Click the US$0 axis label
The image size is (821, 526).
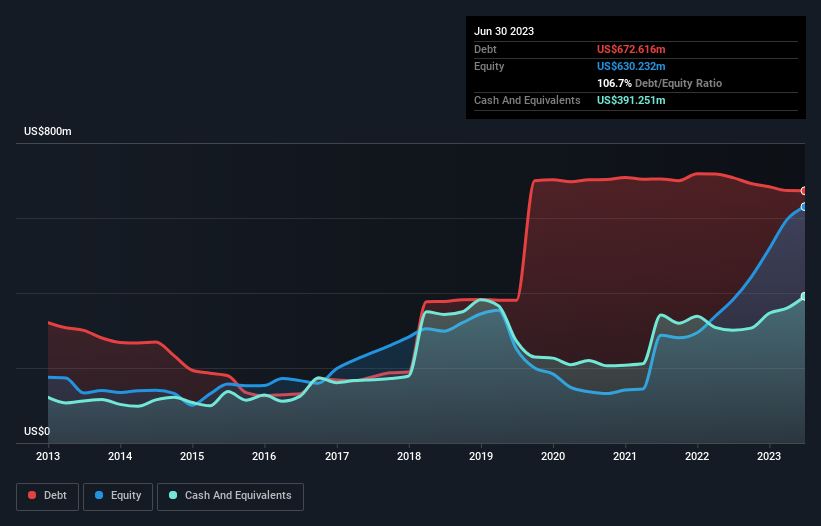pos(37,431)
